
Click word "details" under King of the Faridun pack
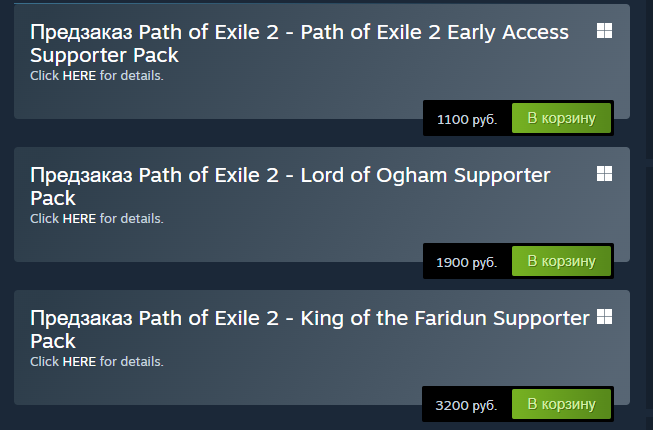[142, 362]
